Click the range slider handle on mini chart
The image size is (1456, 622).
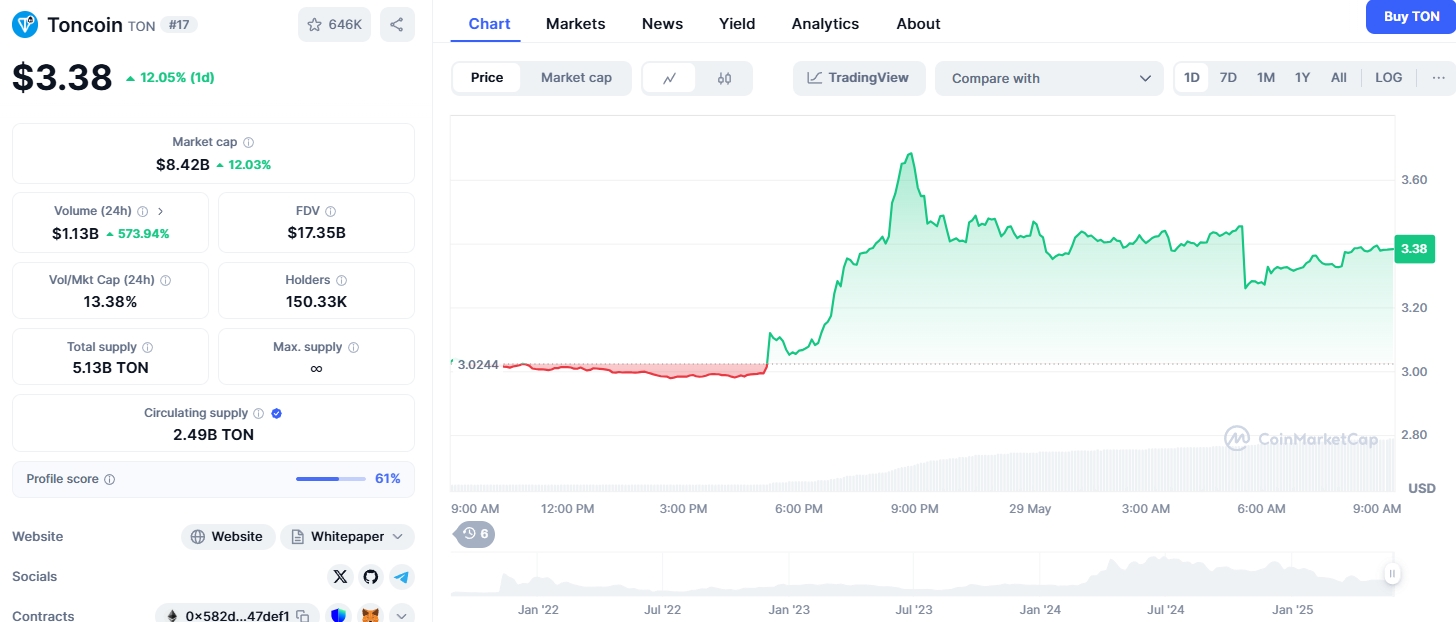coord(1392,574)
